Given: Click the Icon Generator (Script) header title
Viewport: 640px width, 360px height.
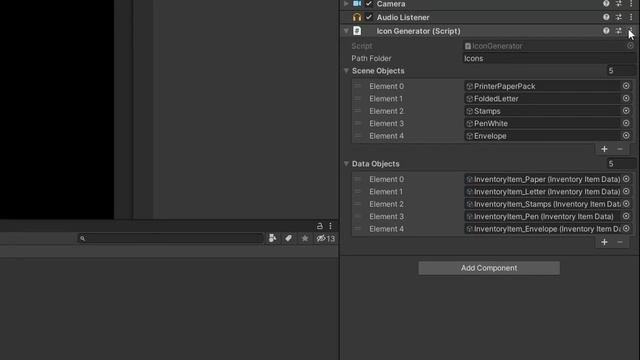Looking at the screenshot, I should pos(418,31).
